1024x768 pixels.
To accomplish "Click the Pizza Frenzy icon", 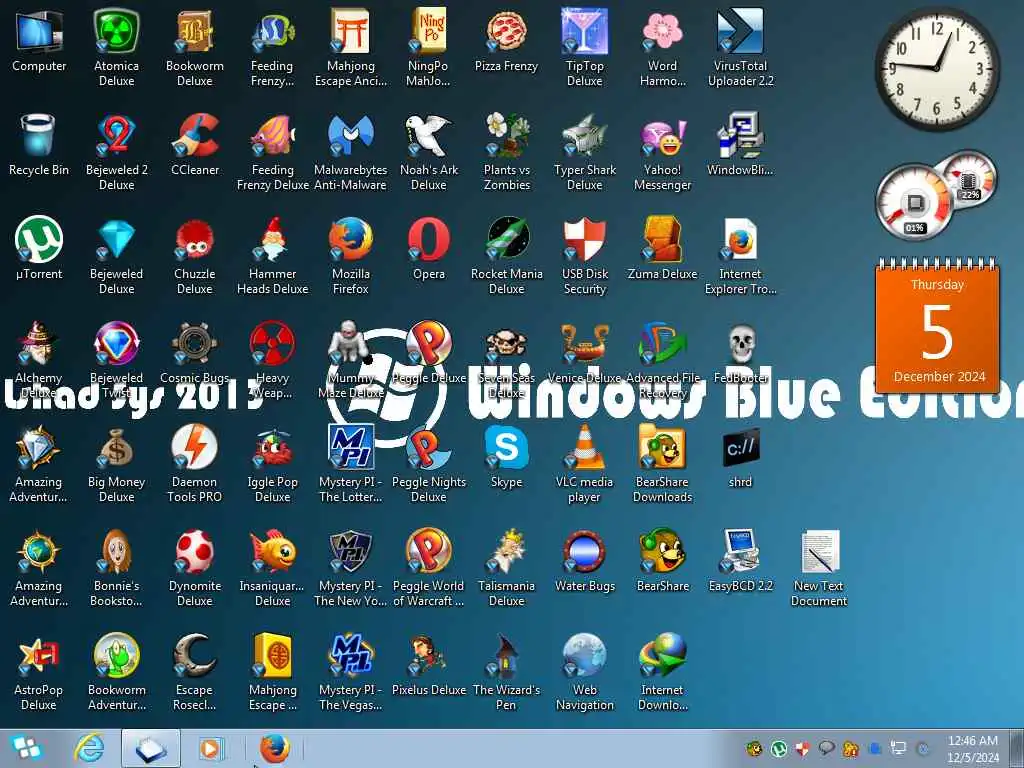I will point(506,31).
